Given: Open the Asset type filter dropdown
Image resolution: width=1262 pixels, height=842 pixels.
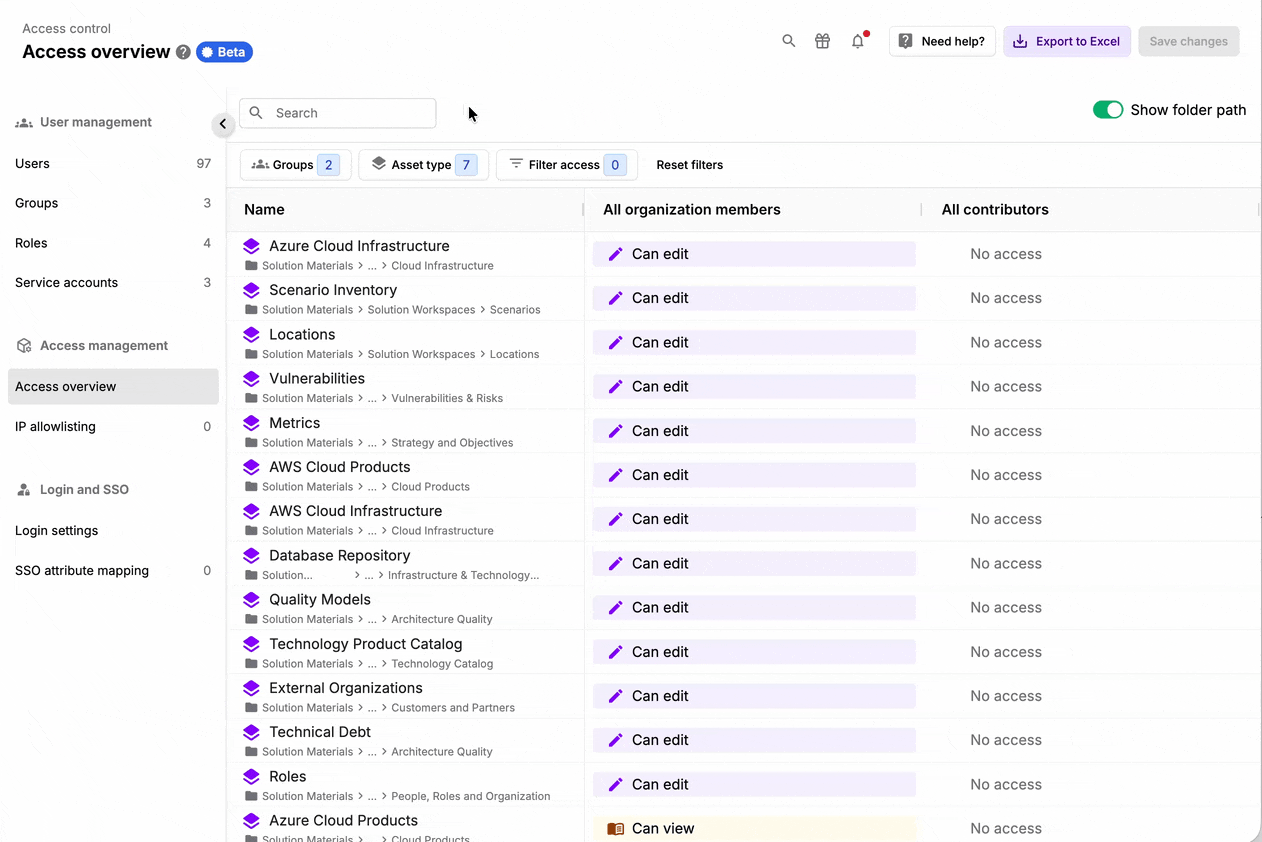Looking at the screenshot, I should click(x=423, y=164).
